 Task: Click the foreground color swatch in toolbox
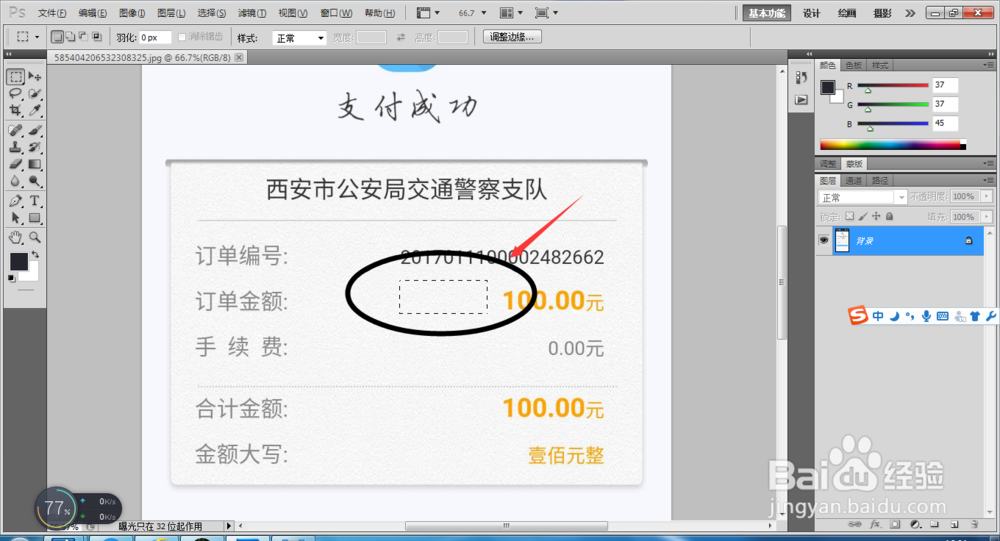tap(18, 261)
